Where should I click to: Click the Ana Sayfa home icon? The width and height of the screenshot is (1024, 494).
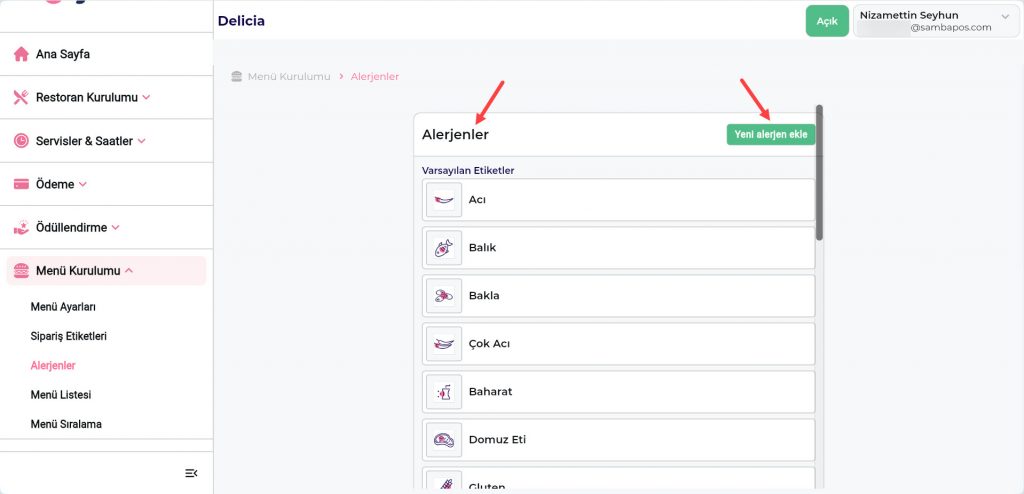click(21, 54)
